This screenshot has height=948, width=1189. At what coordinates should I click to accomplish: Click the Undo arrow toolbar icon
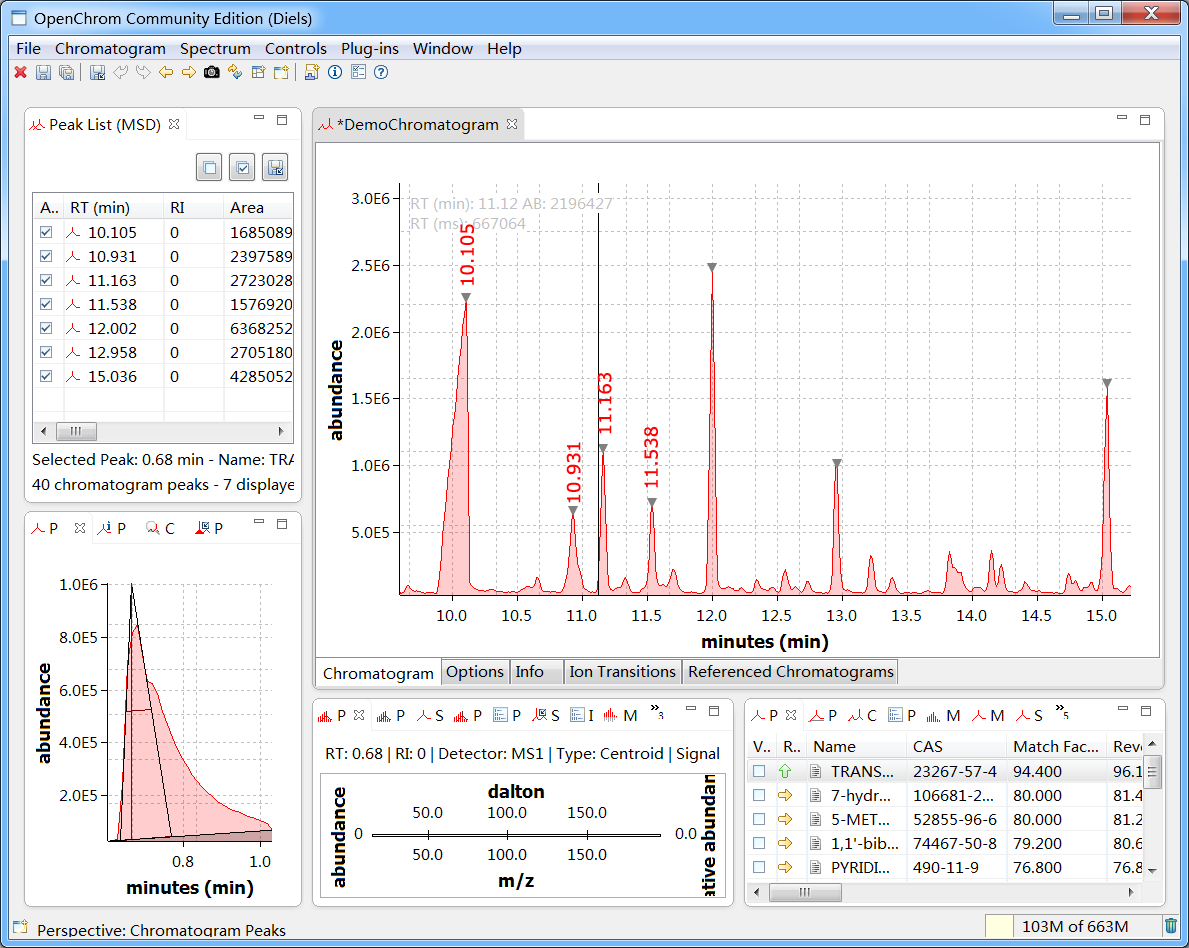tap(120, 72)
